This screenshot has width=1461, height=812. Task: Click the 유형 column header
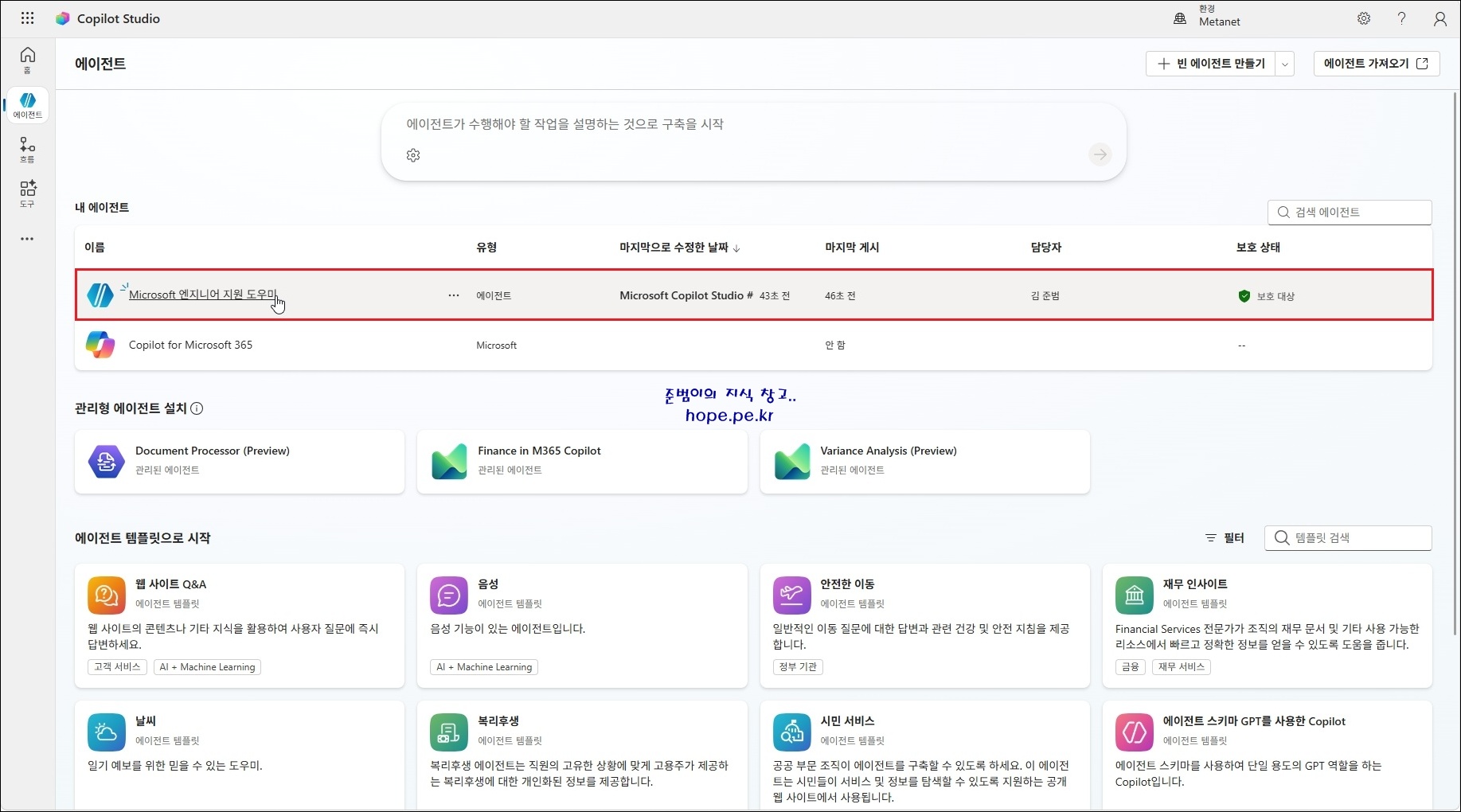click(486, 248)
